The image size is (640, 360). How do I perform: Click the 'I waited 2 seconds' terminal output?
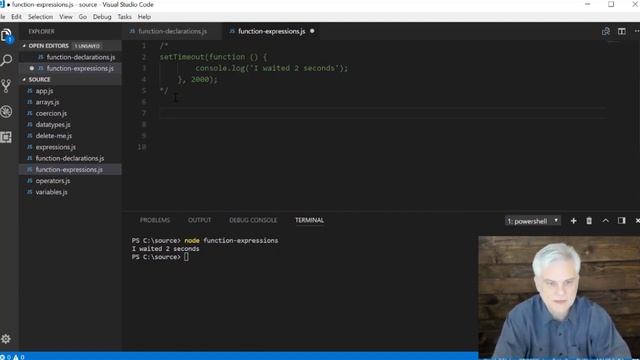(x=166, y=249)
